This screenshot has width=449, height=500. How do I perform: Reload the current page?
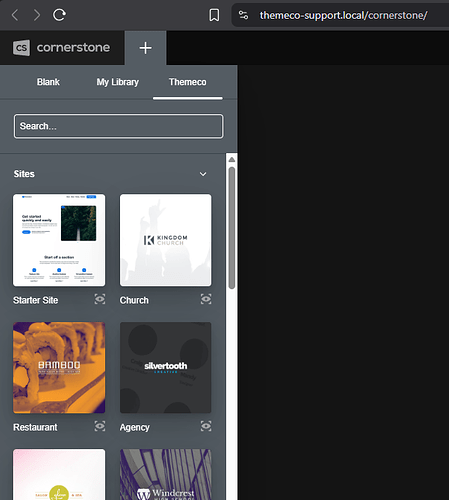click(x=59, y=15)
